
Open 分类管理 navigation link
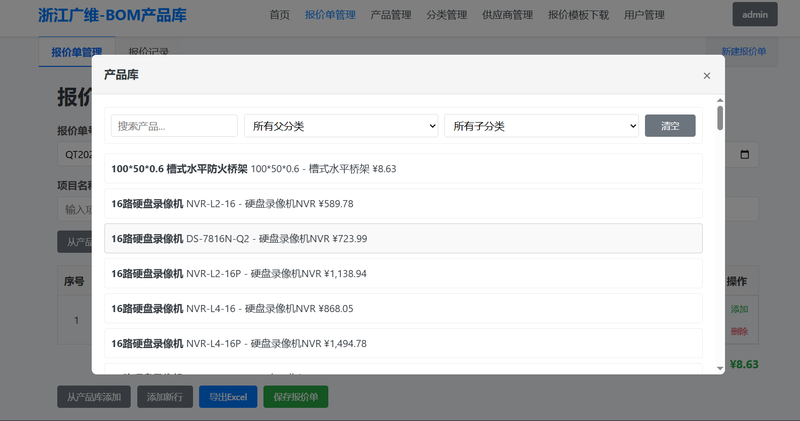(x=446, y=15)
